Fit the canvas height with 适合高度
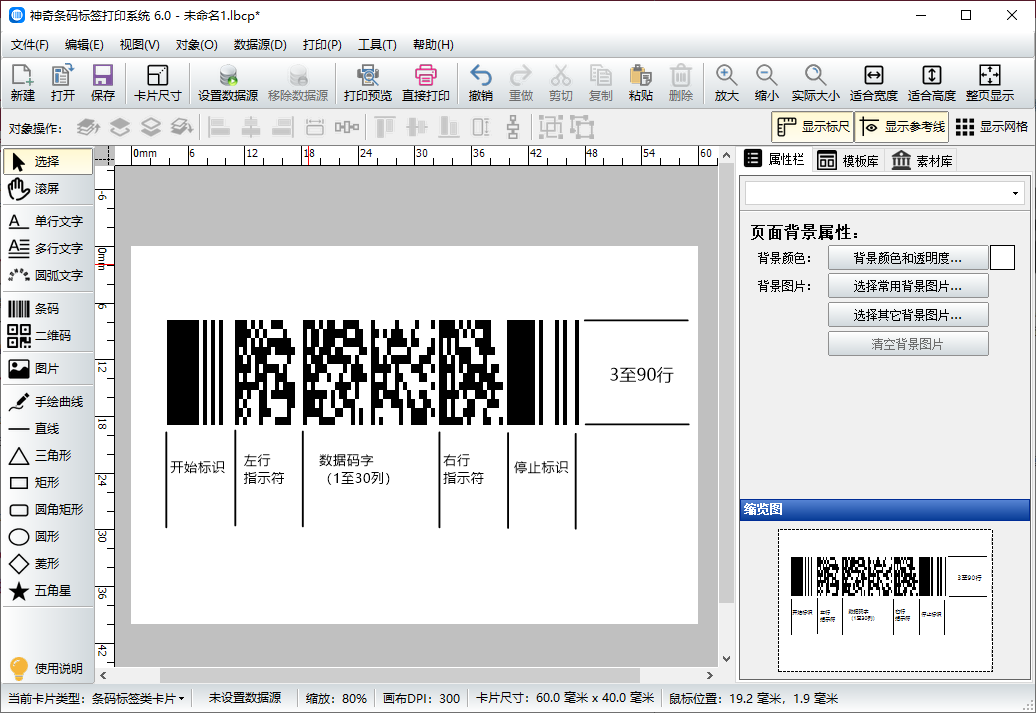 (932, 83)
